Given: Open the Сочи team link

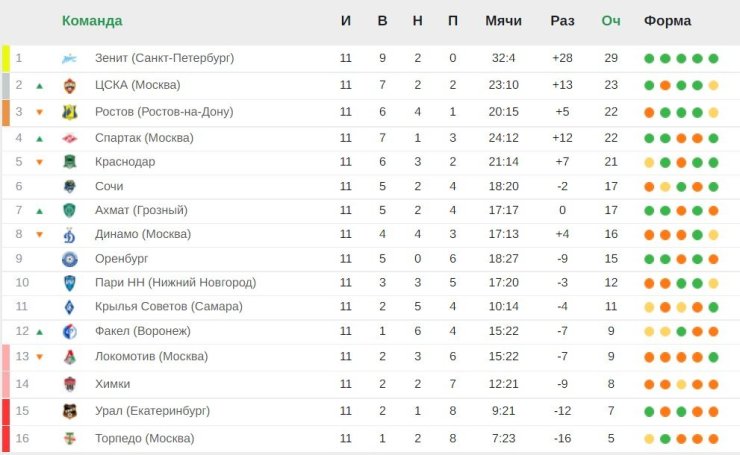Looking at the screenshot, I should [109, 186].
